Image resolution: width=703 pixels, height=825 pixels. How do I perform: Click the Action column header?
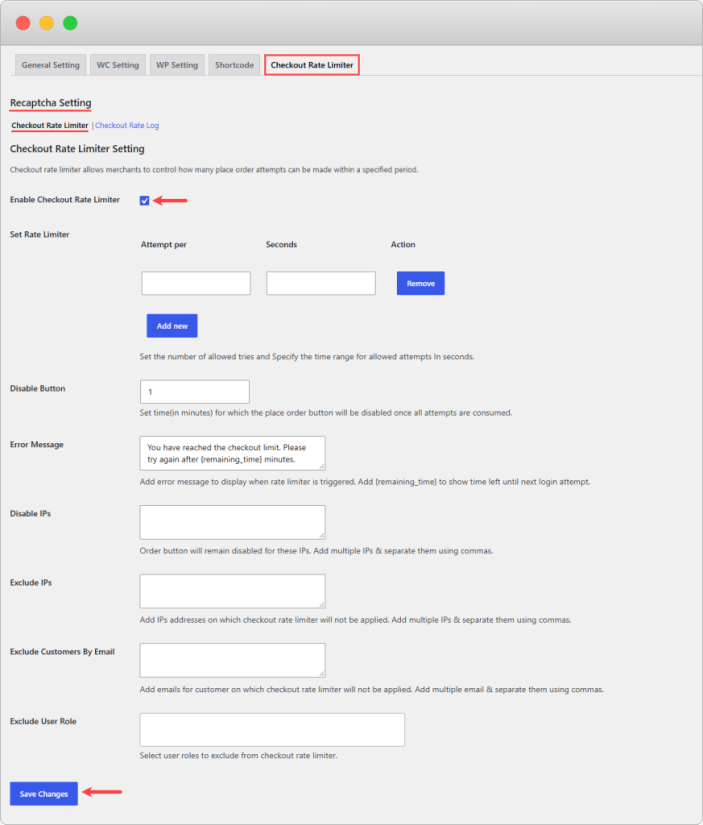tap(403, 245)
